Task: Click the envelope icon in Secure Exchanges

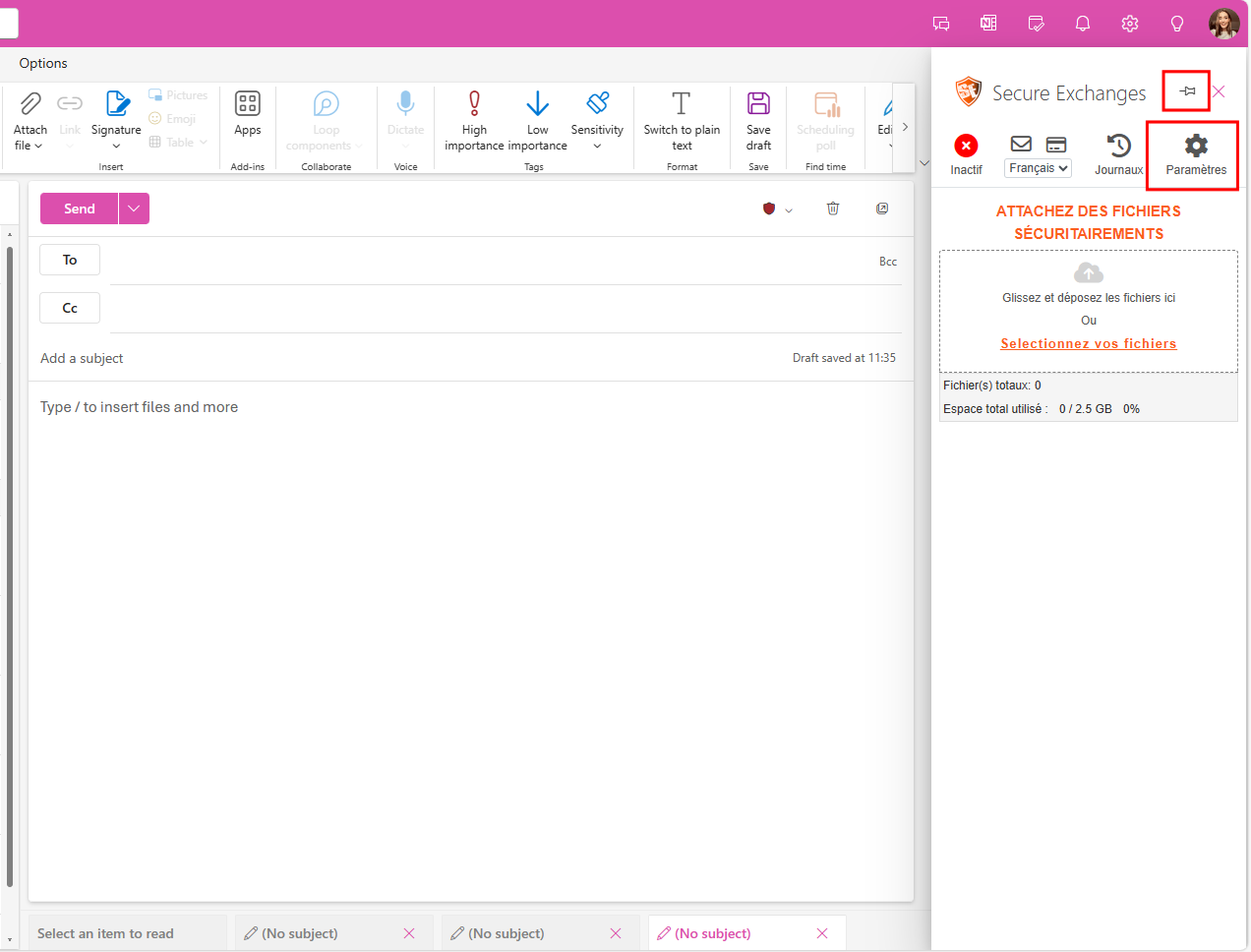Action: click(x=1021, y=144)
